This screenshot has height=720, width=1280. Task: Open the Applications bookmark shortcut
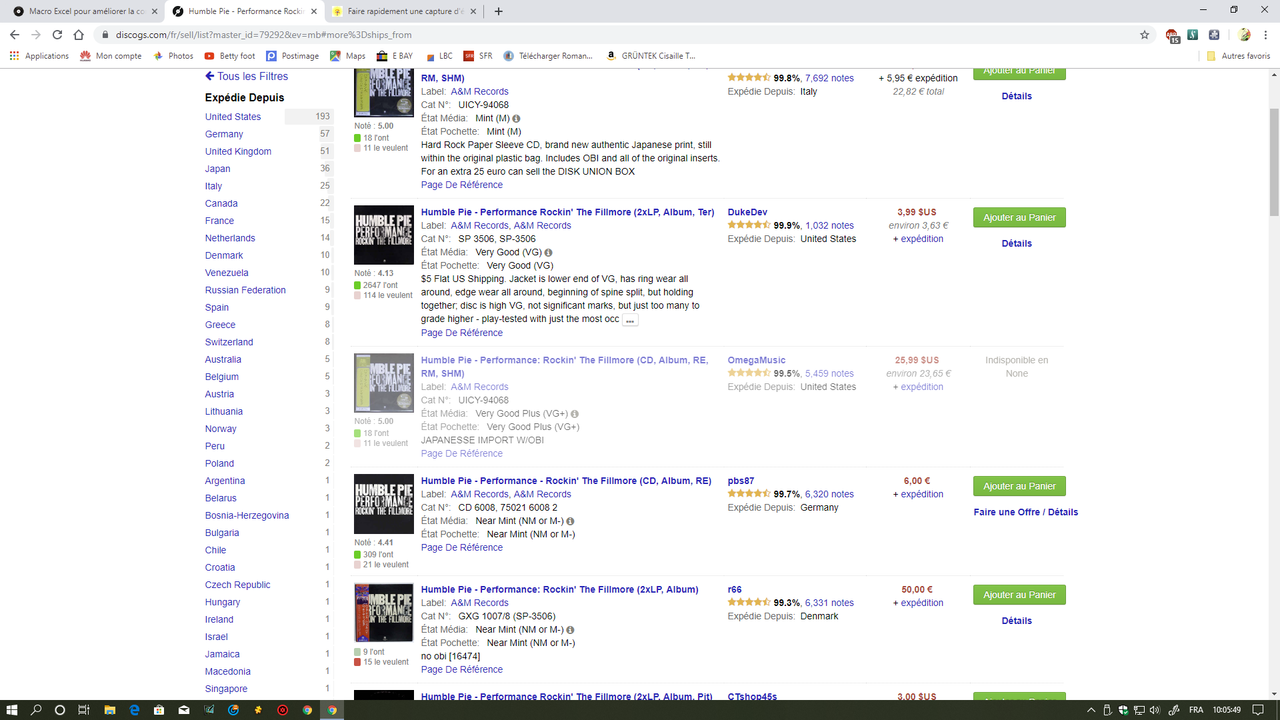click(x=39, y=56)
